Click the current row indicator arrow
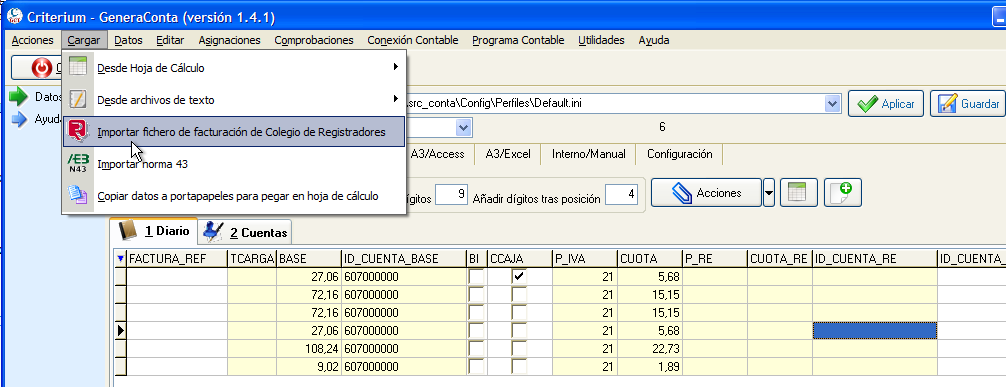 (120, 331)
